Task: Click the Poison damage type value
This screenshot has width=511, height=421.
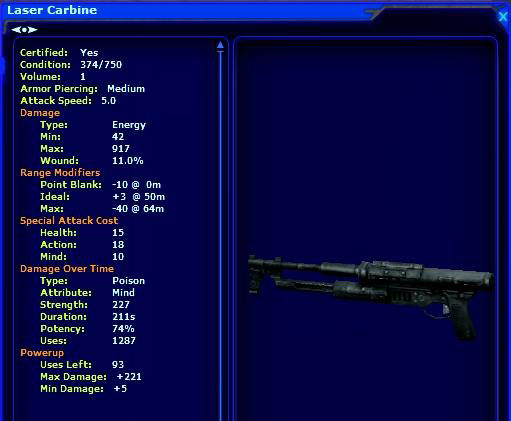Action: (129, 281)
